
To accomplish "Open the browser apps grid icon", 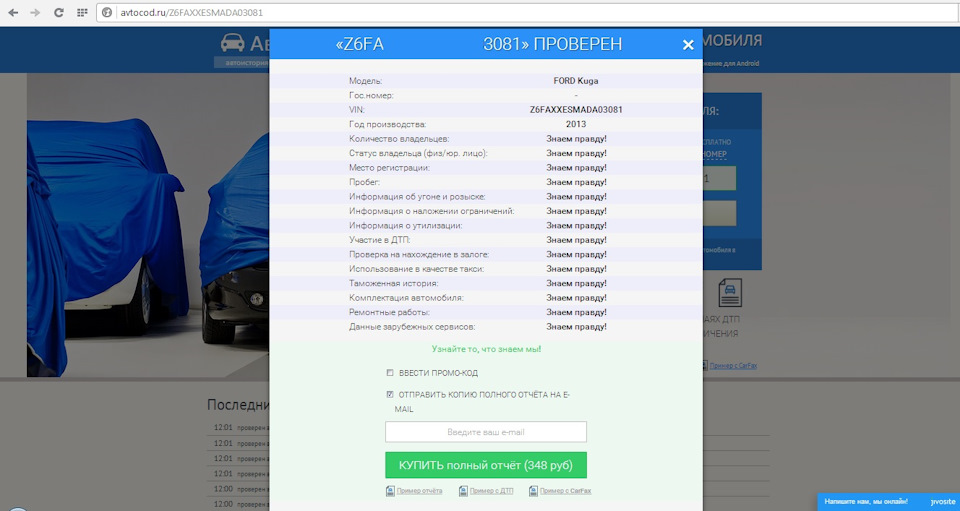I will coord(82,12).
